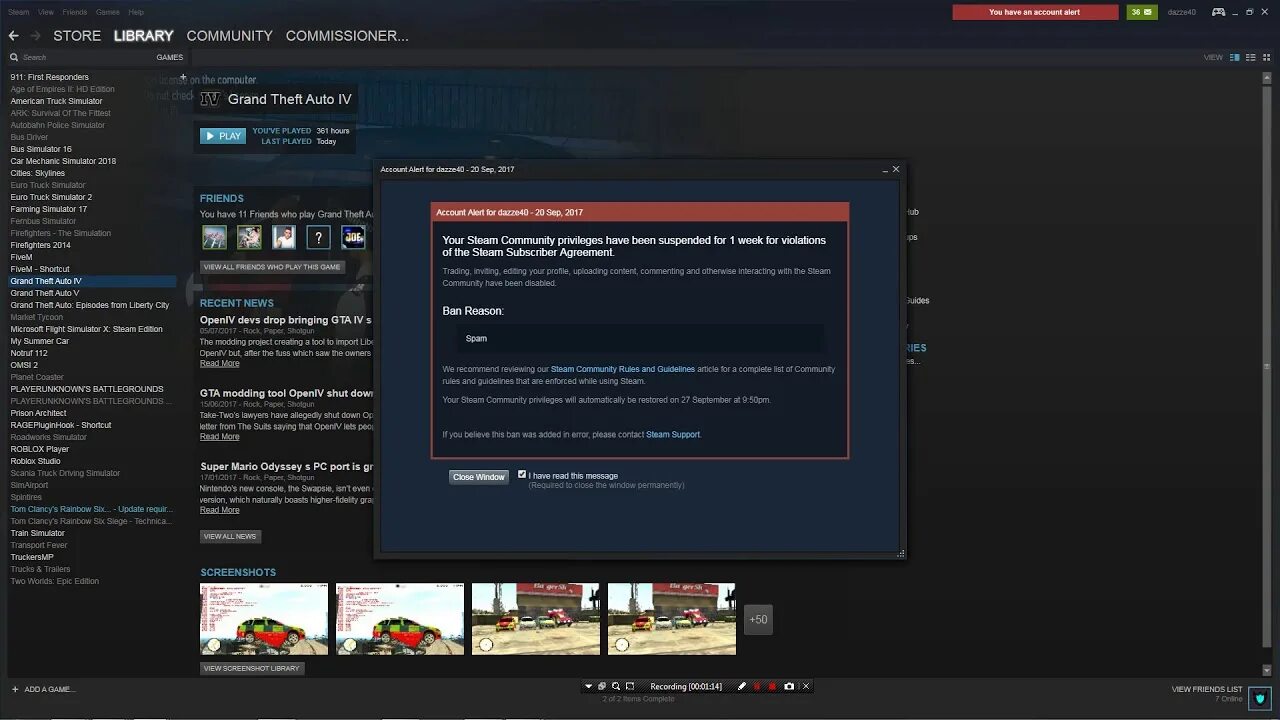The image size is (1280, 720).
Task: Open VIEW FRIENDS LIST
Action: click(1207, 689)
